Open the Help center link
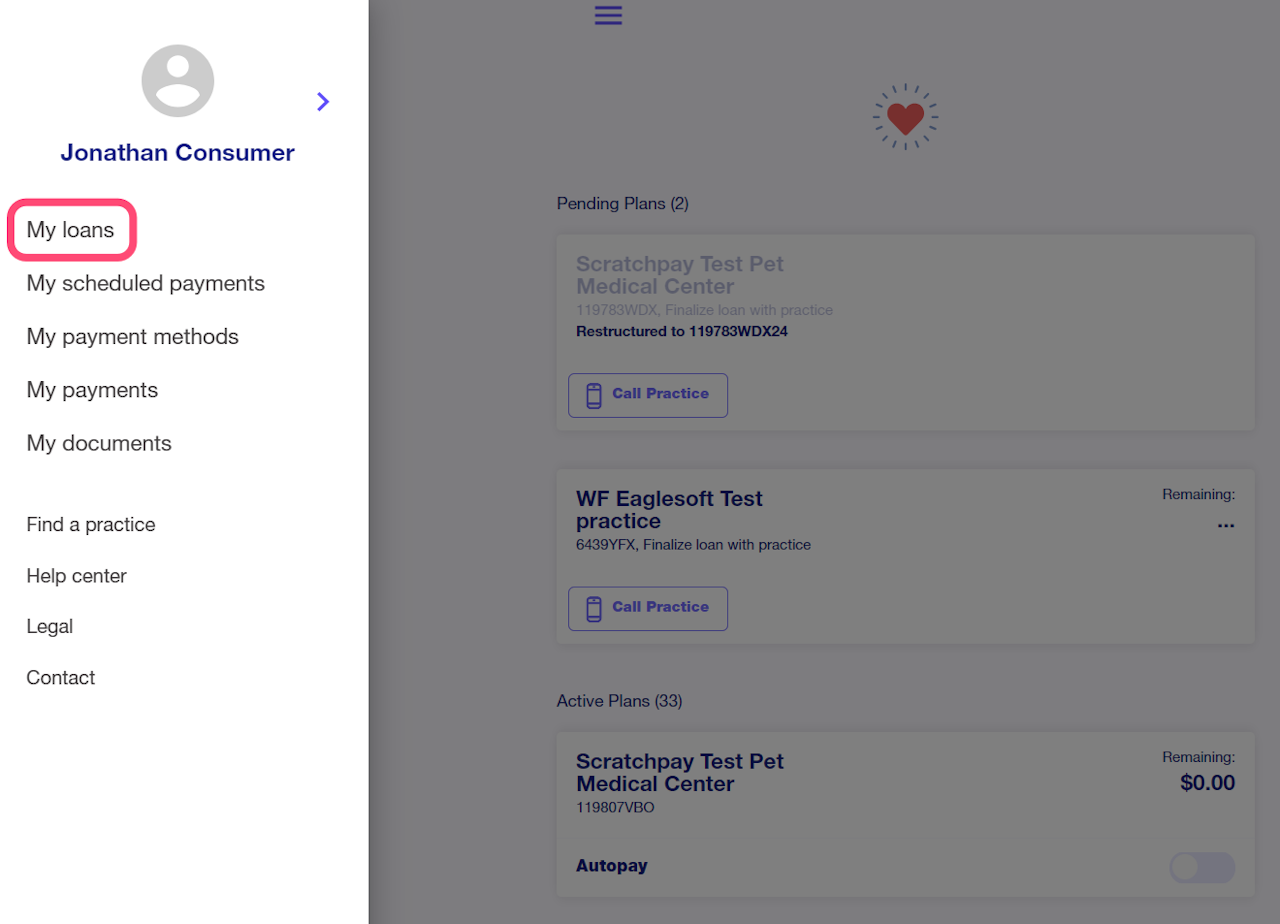 (77, 576)
